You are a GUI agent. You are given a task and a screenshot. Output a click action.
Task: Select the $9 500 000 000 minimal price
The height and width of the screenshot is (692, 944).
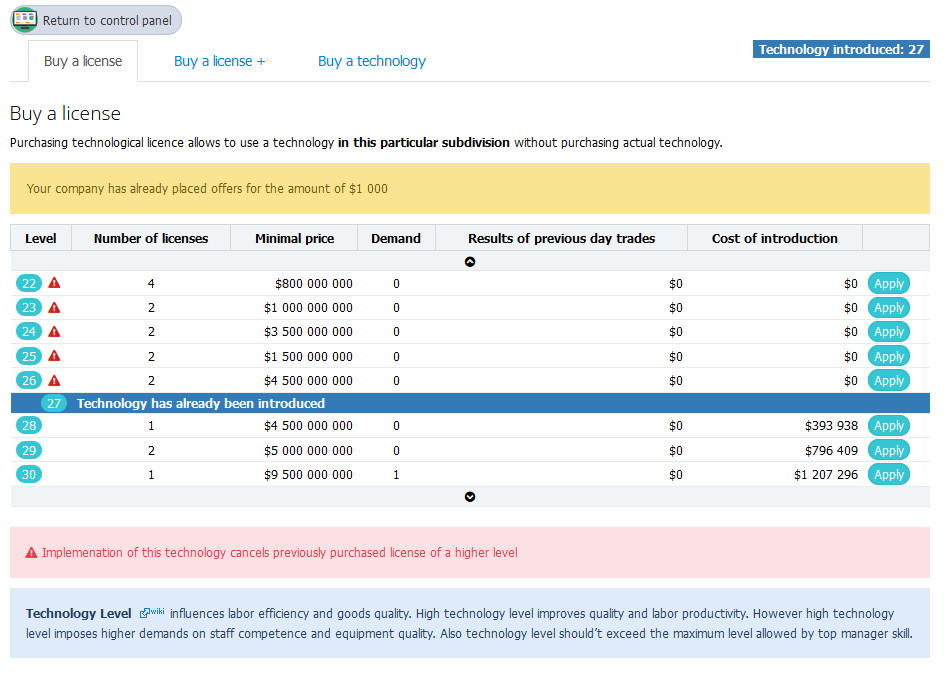click(308, 474)
